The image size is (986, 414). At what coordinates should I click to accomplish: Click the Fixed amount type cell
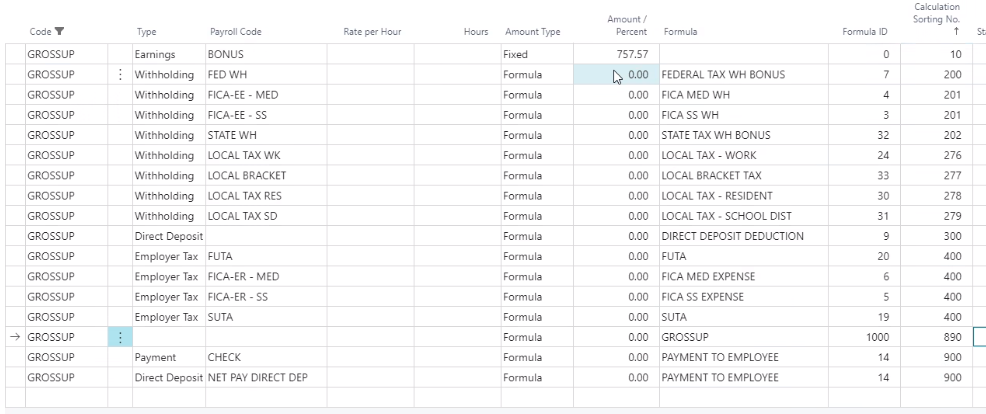(537, 55)
